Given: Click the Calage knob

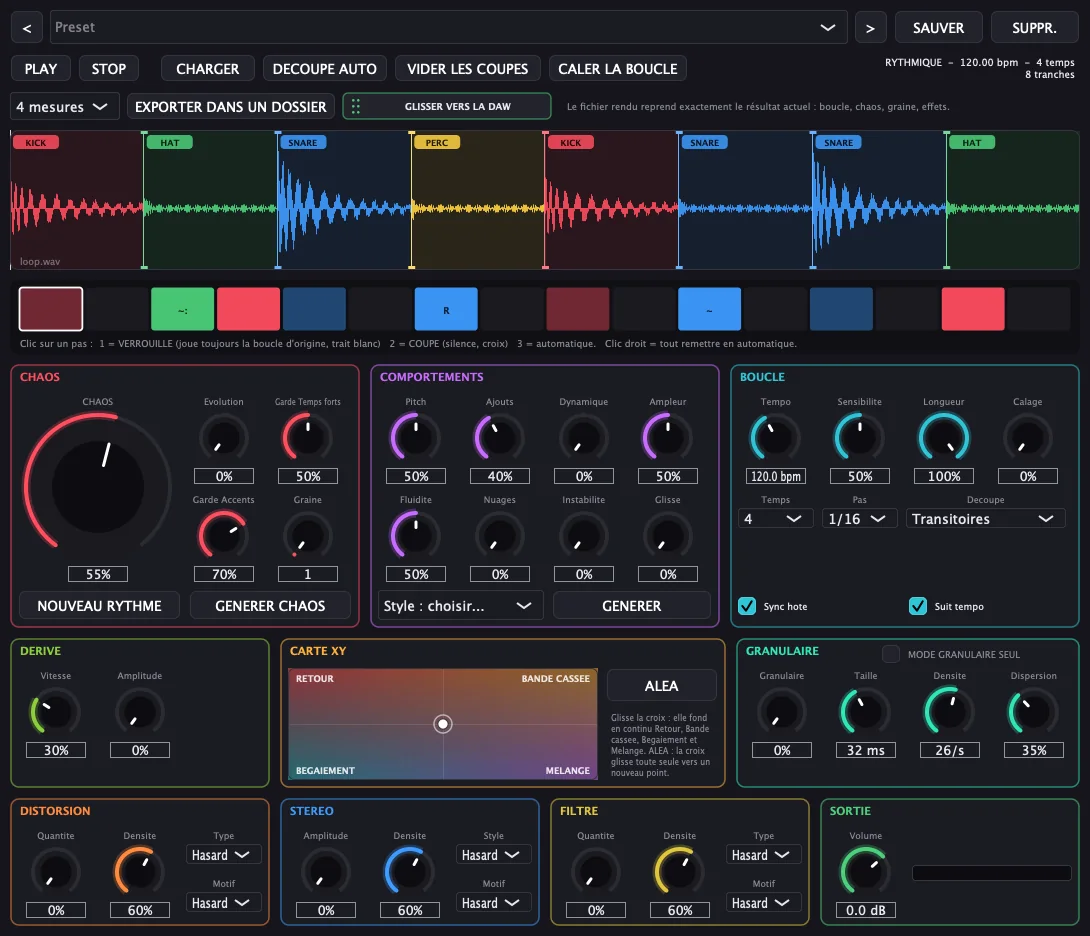Looking at the screenshot, I should (1028, 438).
